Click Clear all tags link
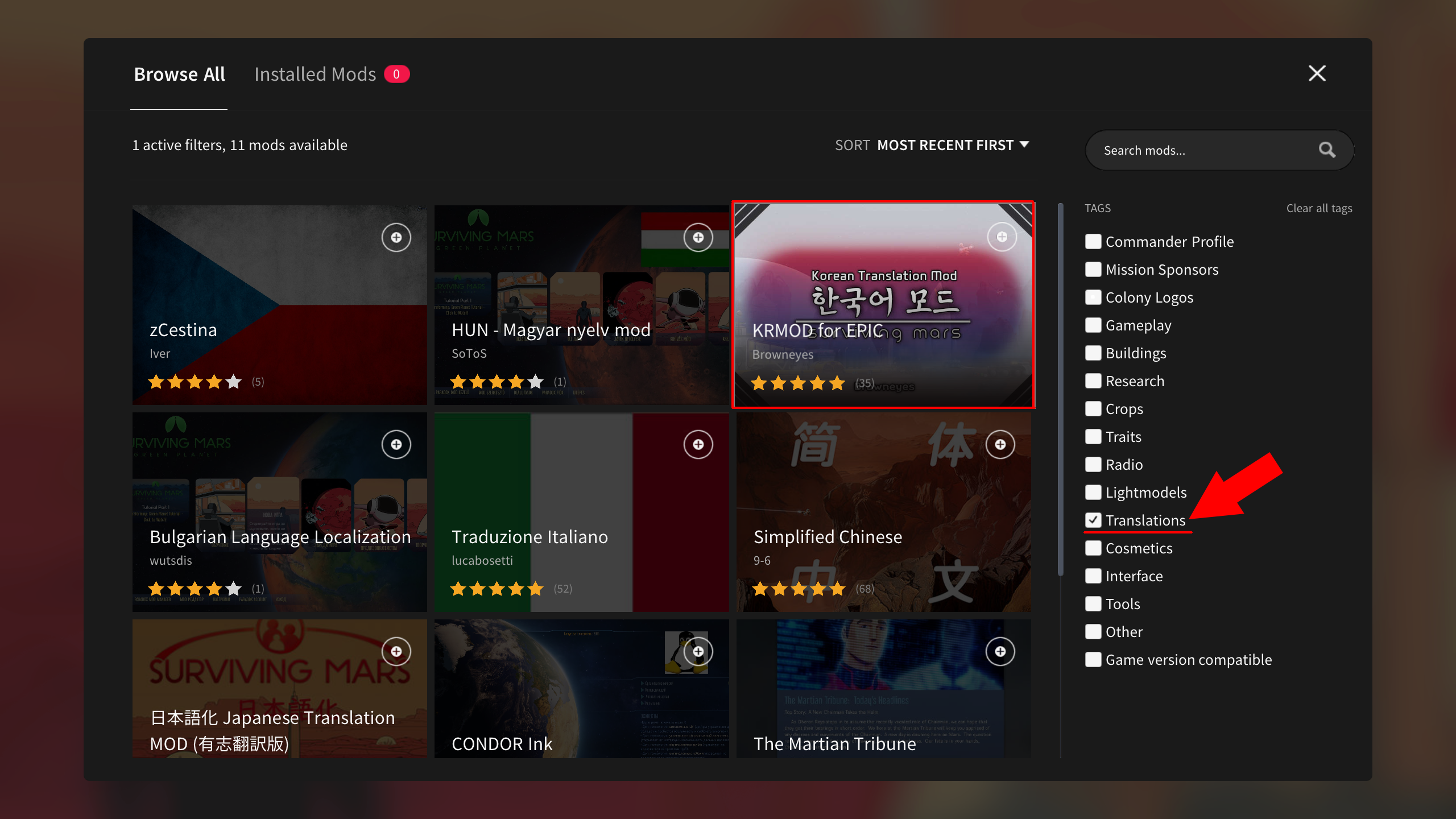Viewport: 1456px width, 819px height. [1319, 208]
